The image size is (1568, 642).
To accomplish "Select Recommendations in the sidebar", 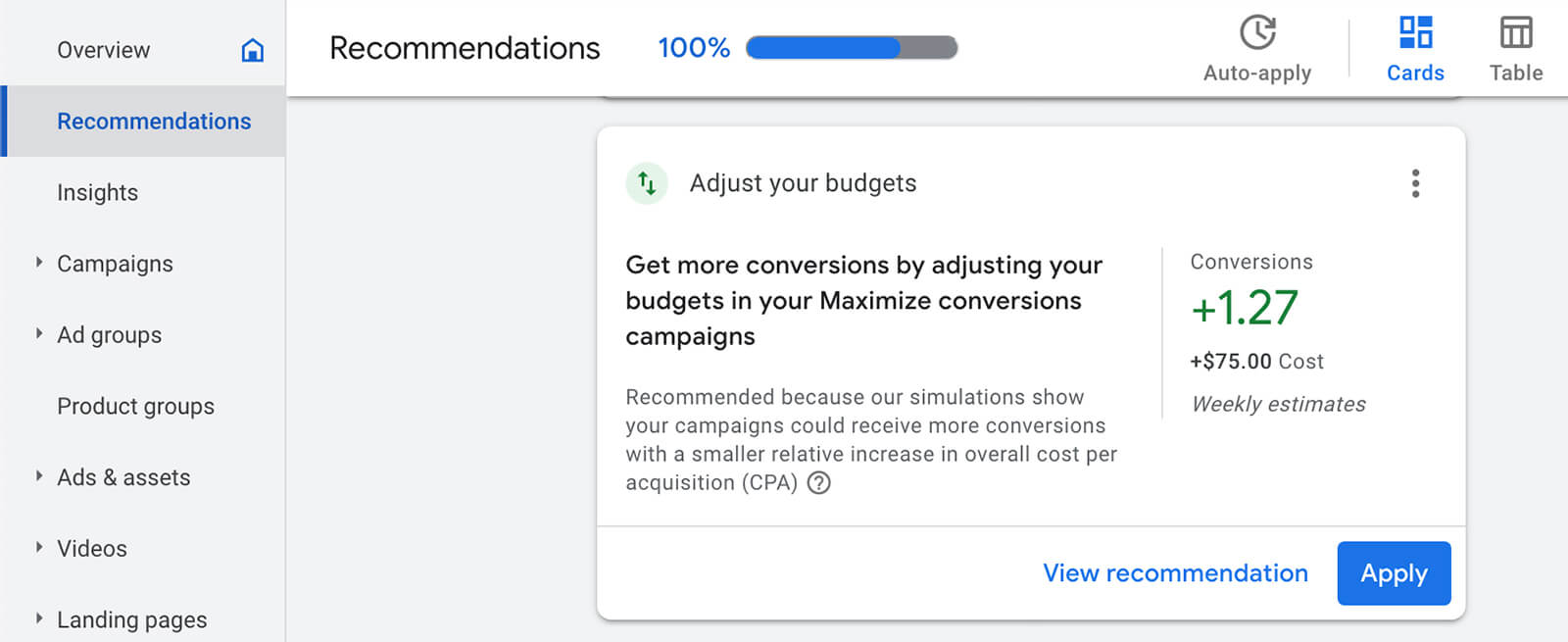I will click(154, 121).
